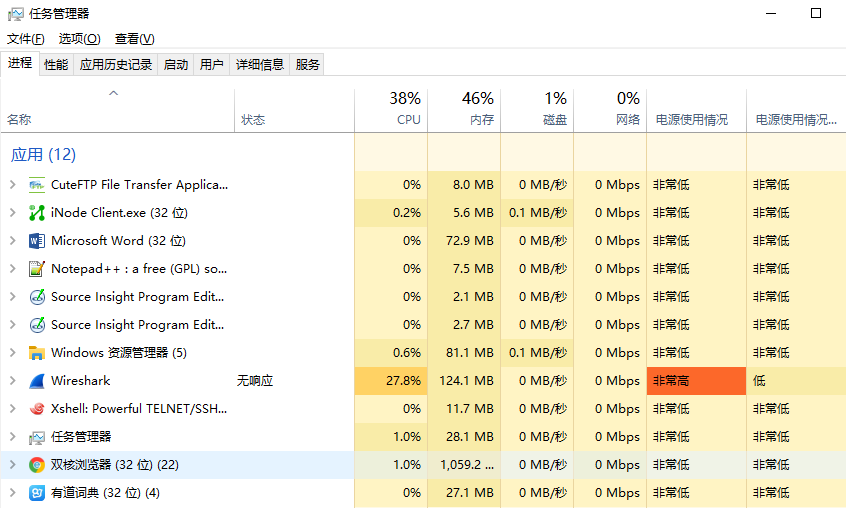Select the Notepad++ : a free (GPL) row name

click(139, 269)
